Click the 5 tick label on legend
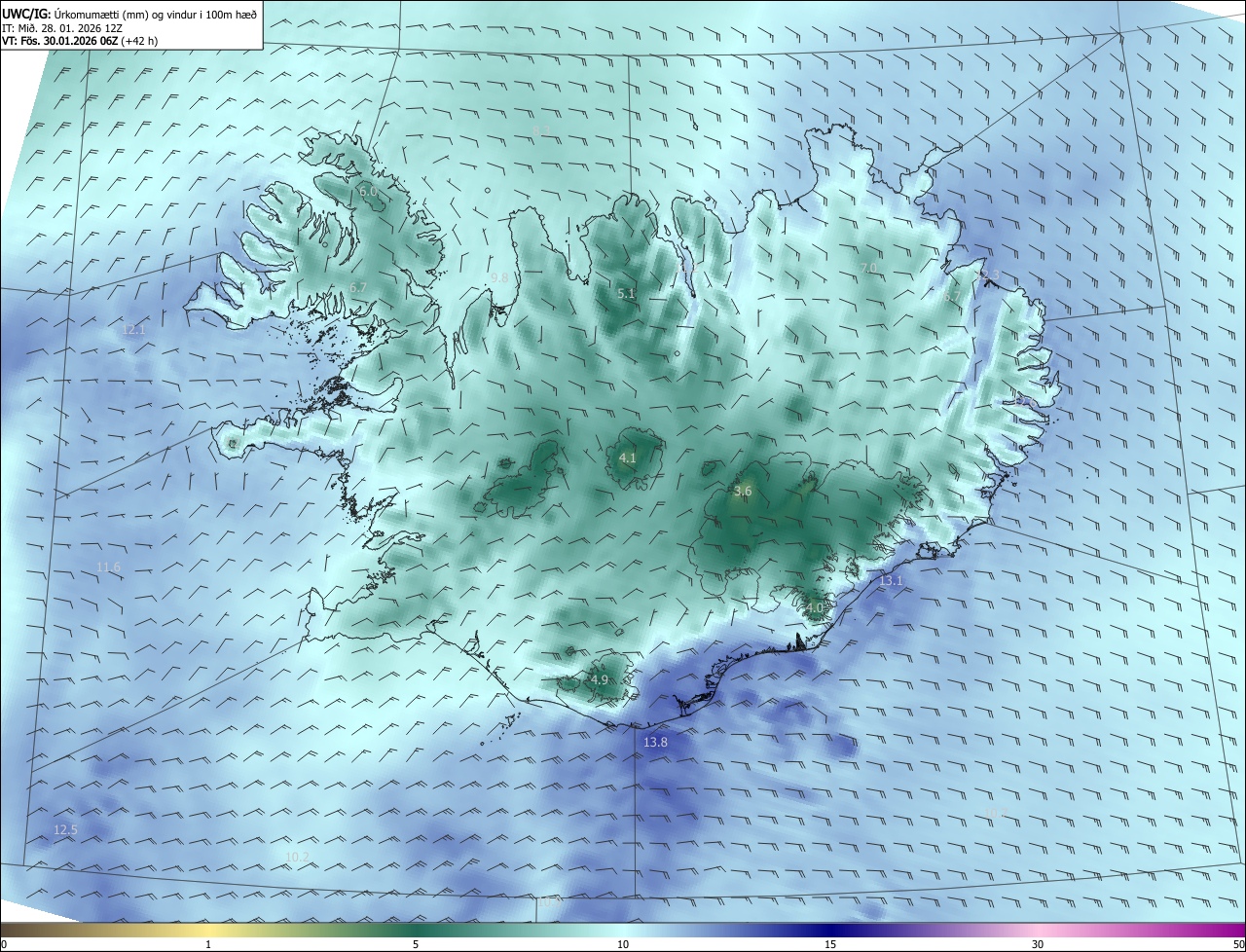This screenshot has width=1246, height=952. tap(416, 944)
